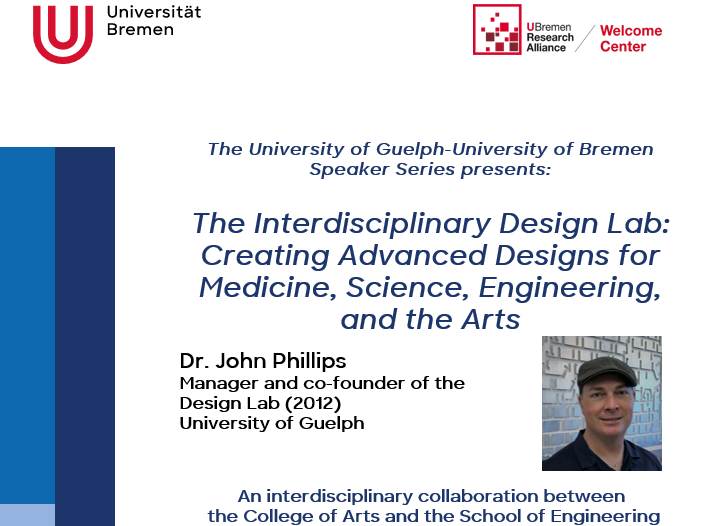The height and width of the screenshot is (526, 701).
Task: Click the diagonal slash divider before Welcome Center
Action: coord(586,37)
